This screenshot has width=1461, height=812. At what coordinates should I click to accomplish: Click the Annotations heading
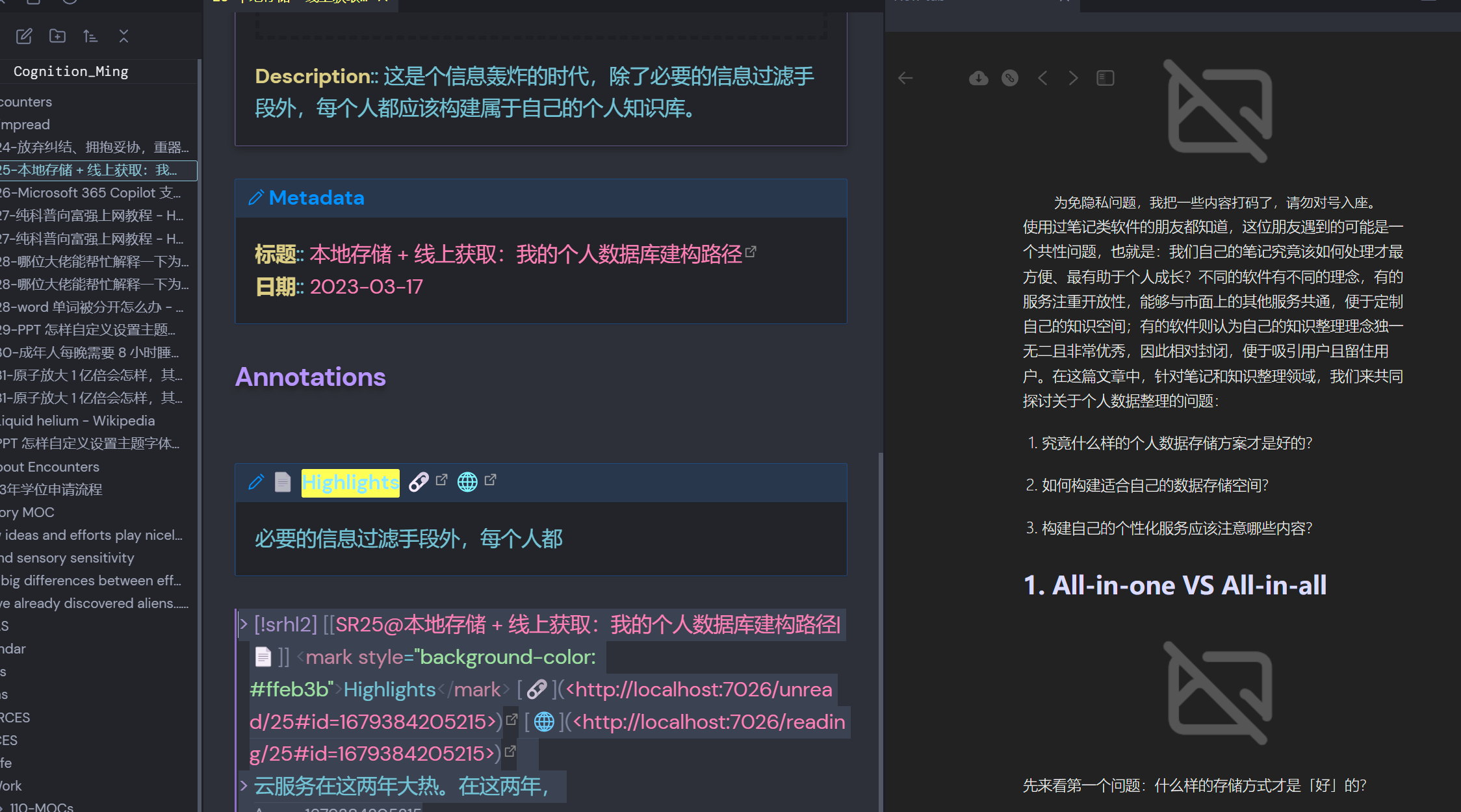311,377
